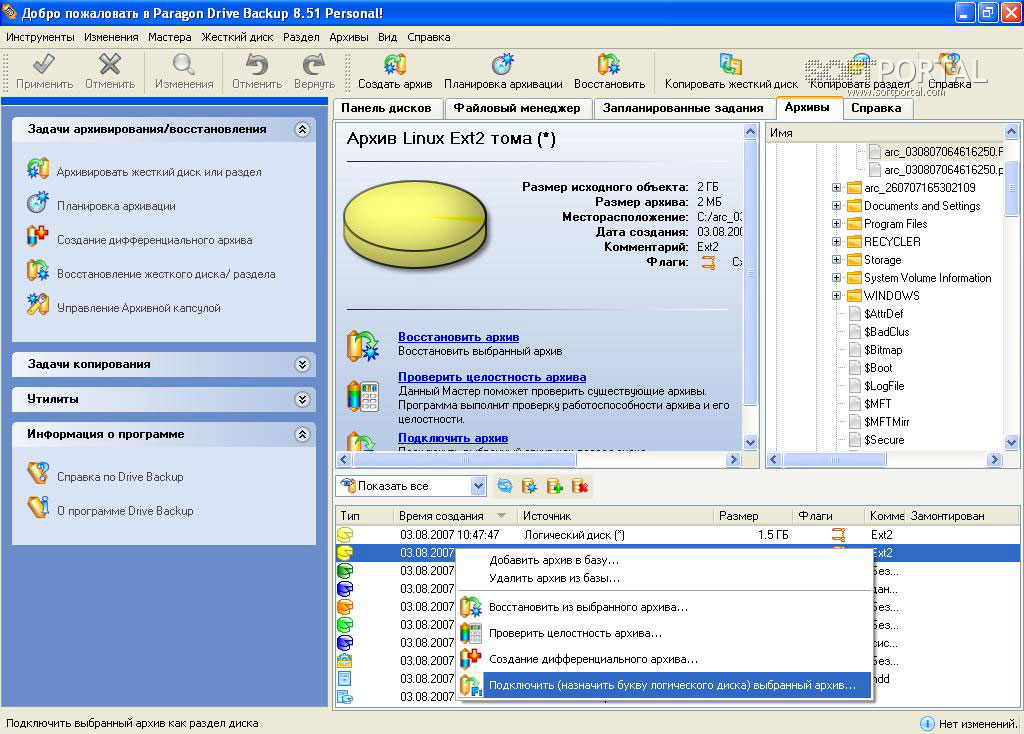This screenshot has height=734, width=1024.
Task: Switch to the Справка tab
Action: pyautogui.click(x=876, y=108)
